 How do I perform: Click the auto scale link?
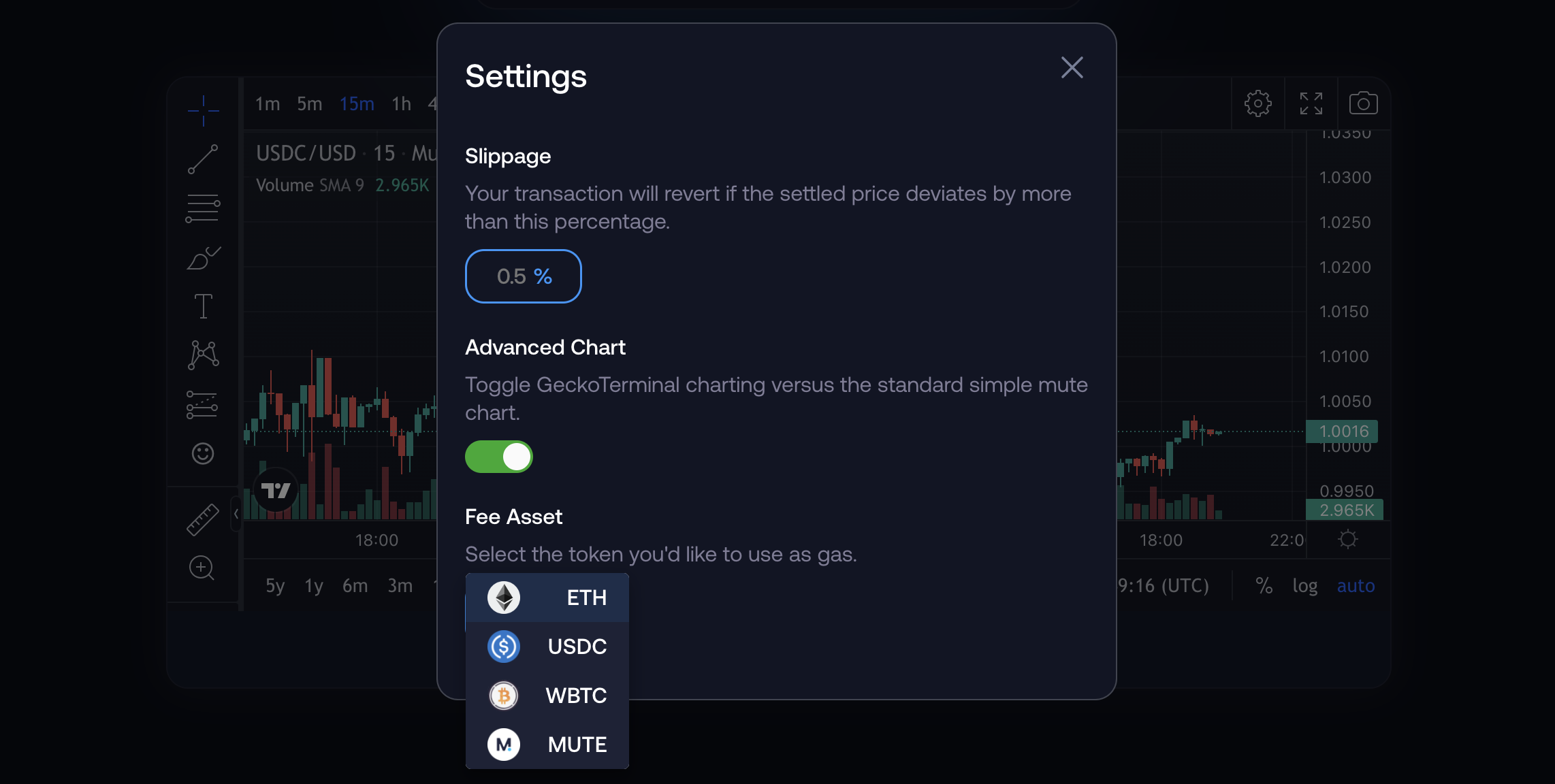click(x=1356, y=585)
